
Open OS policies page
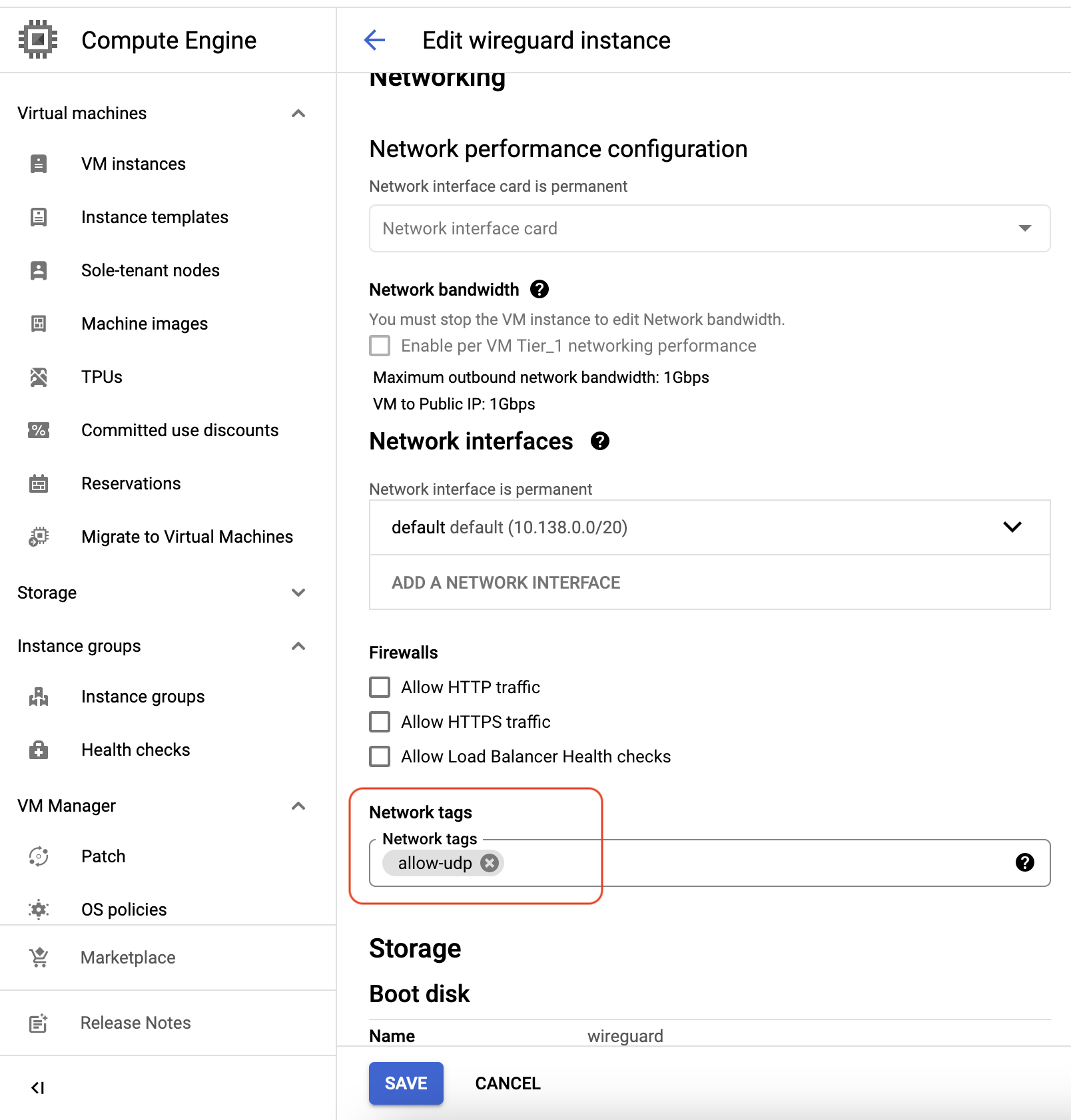pos(124,910)
